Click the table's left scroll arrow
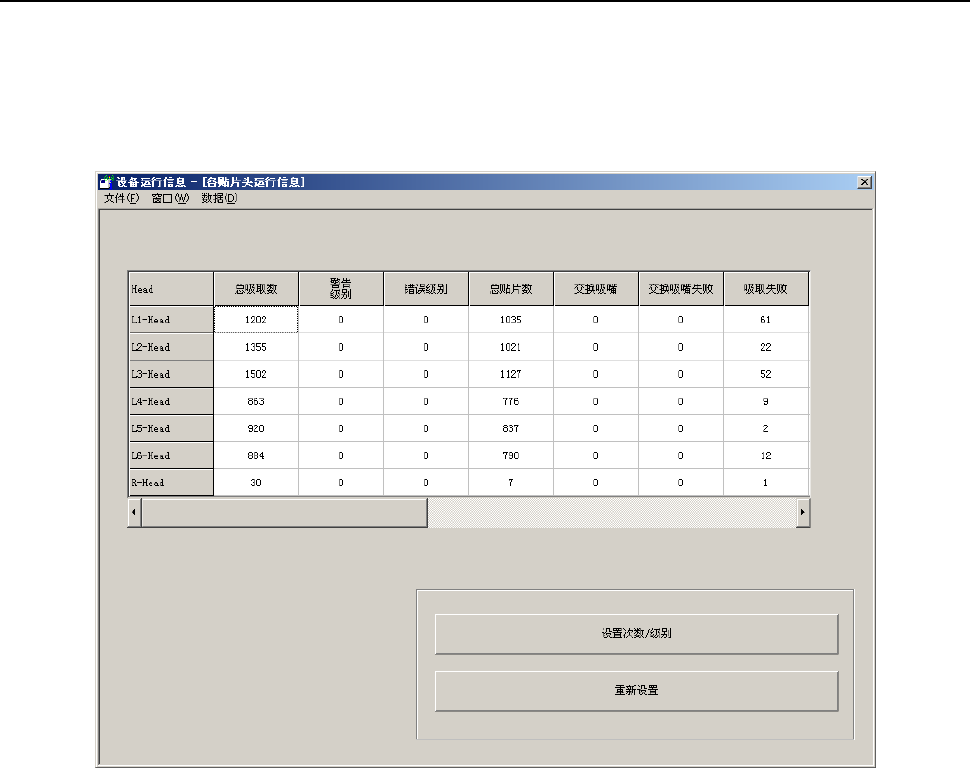The width and height of the screenshot is (970, 768). click(135, 512)
